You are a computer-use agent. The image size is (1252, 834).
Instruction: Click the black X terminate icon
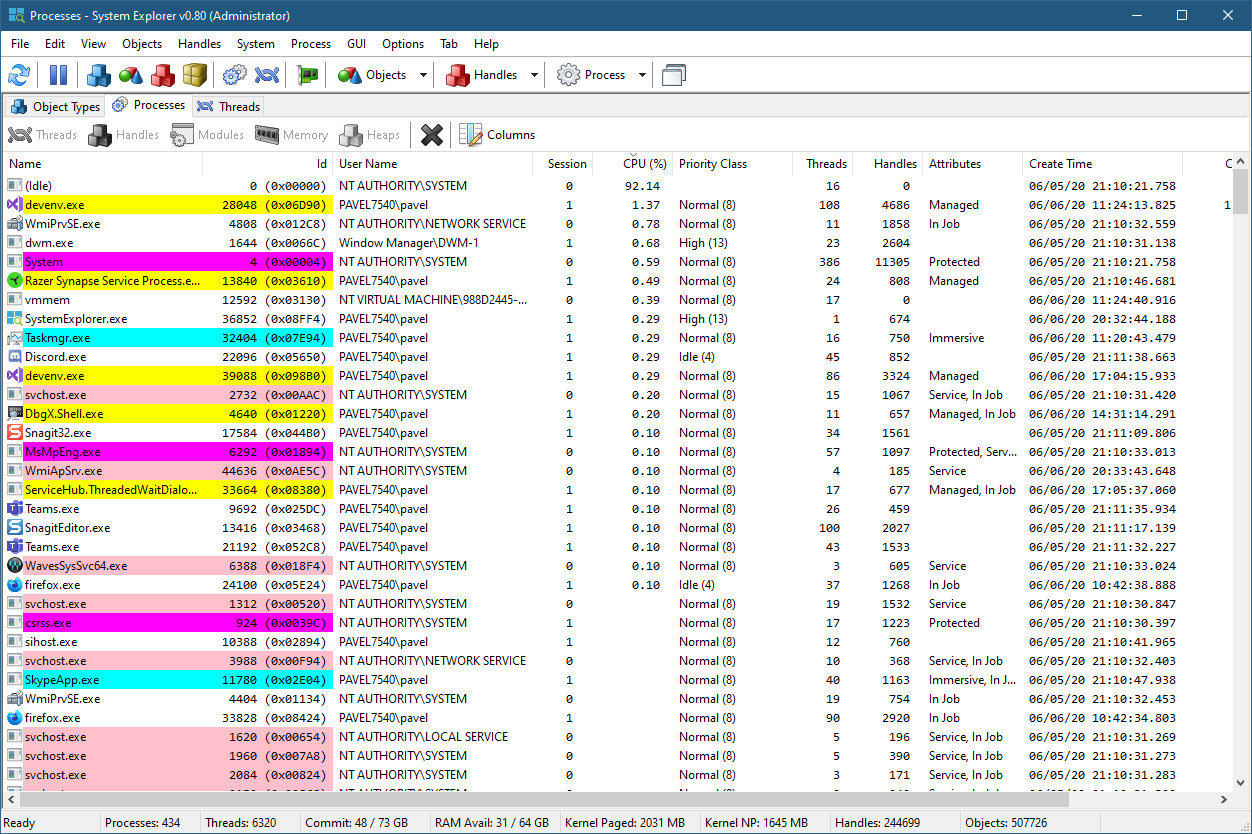pyautogui.click(x=432, y=135)
